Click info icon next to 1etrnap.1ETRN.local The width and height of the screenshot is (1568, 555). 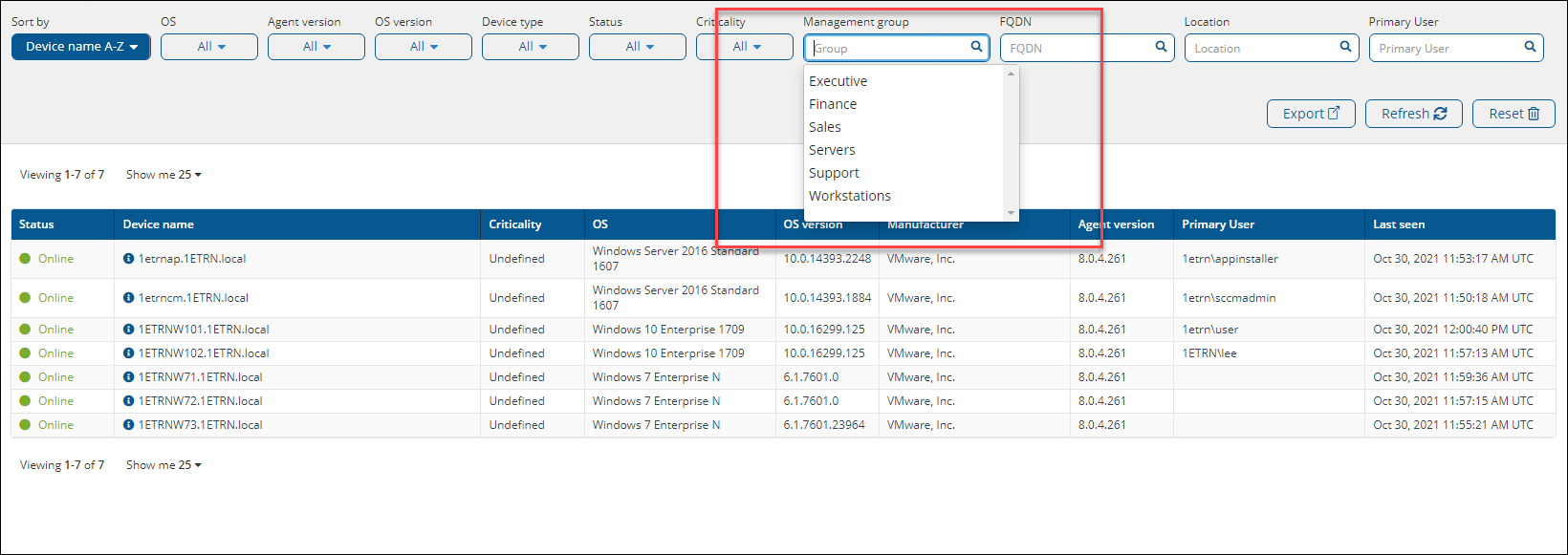[128, 259]
